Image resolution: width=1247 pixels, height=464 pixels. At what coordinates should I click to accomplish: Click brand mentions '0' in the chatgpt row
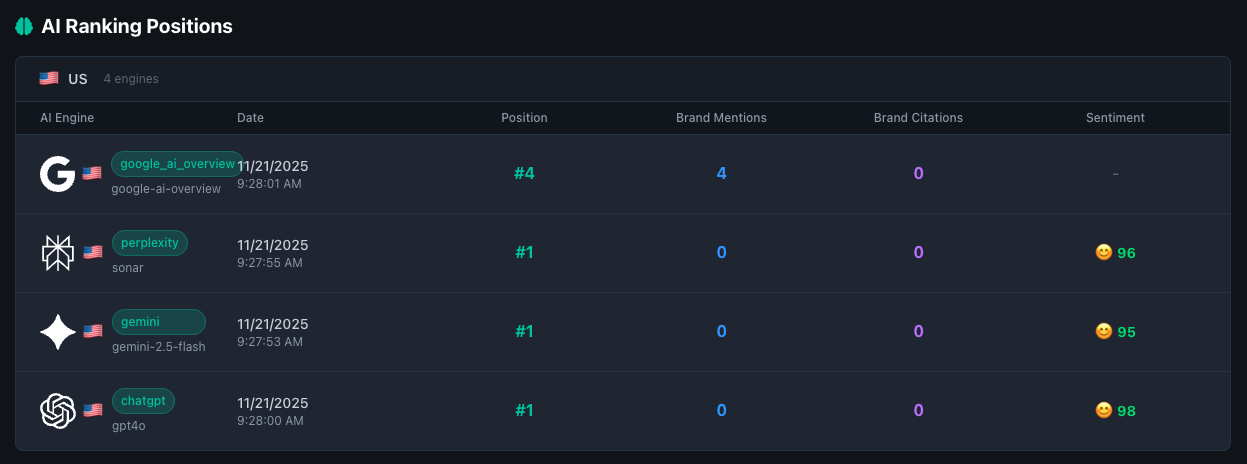(721, 411)
